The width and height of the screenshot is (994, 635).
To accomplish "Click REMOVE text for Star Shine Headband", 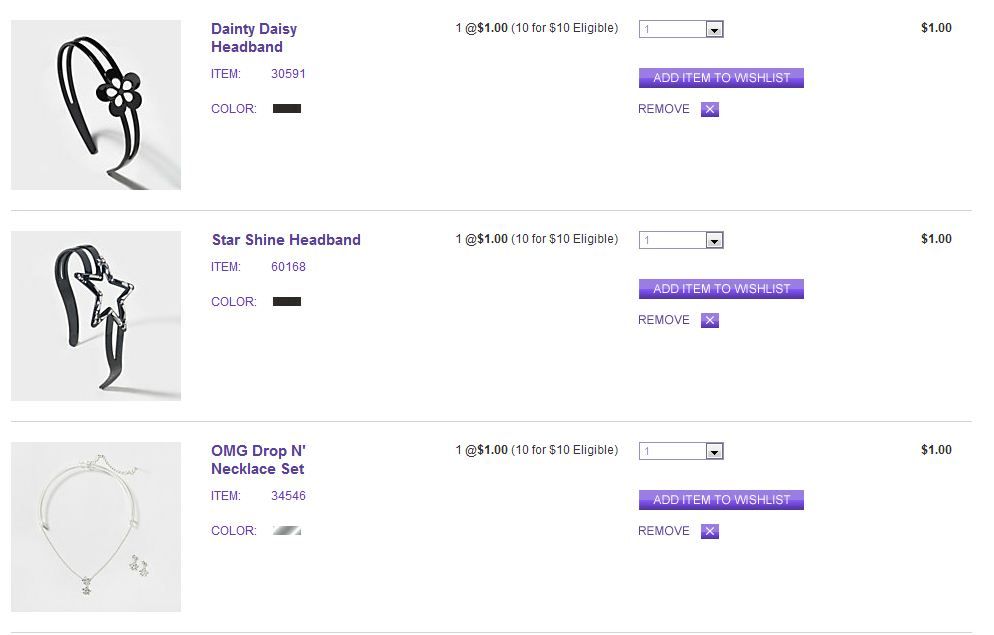I will pos(664,320).
